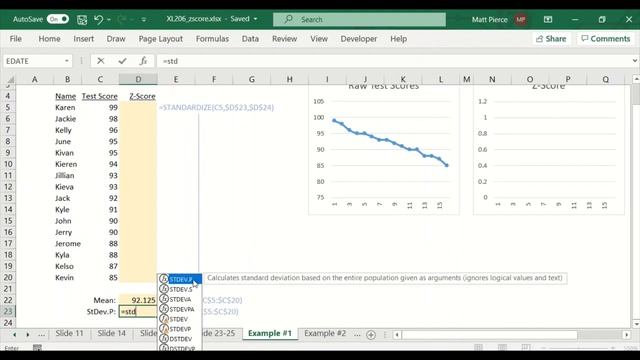Select the Raw Test Scores chart
The width and height of the screenshot is (640, 360).
coord(384,149)
